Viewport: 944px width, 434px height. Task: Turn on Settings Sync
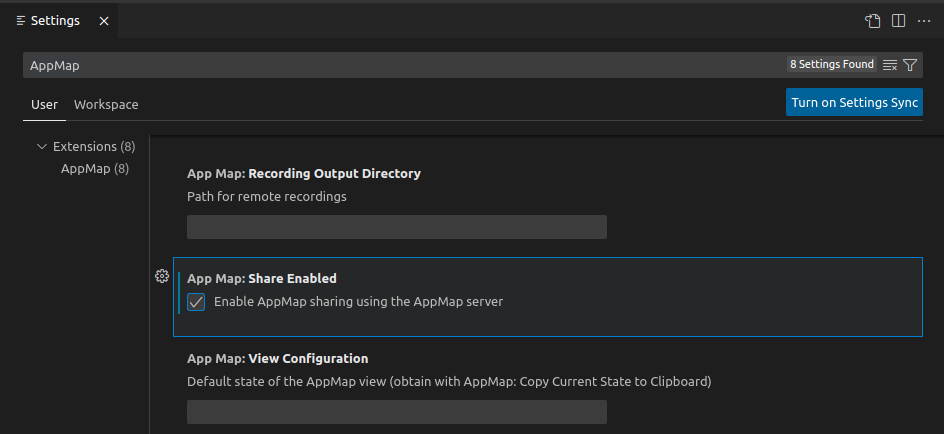click(854, 102)
